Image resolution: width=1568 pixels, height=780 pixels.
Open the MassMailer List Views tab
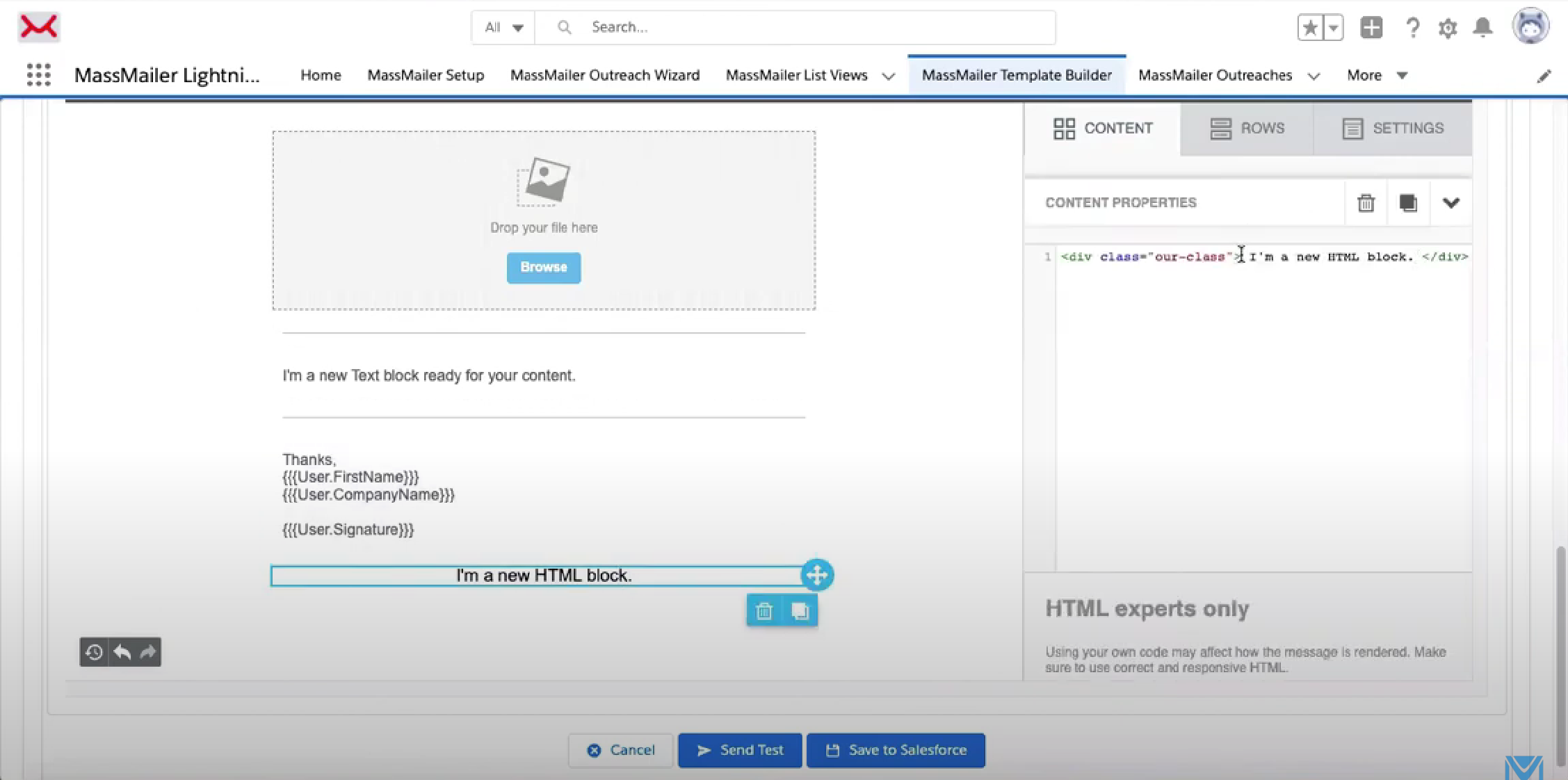pyautogui.click(x=797, y=75)
